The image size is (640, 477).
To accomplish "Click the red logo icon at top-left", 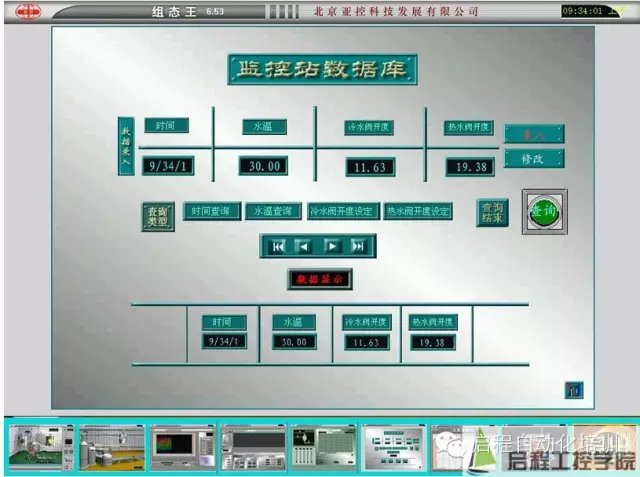I will [x=27, y=12].
